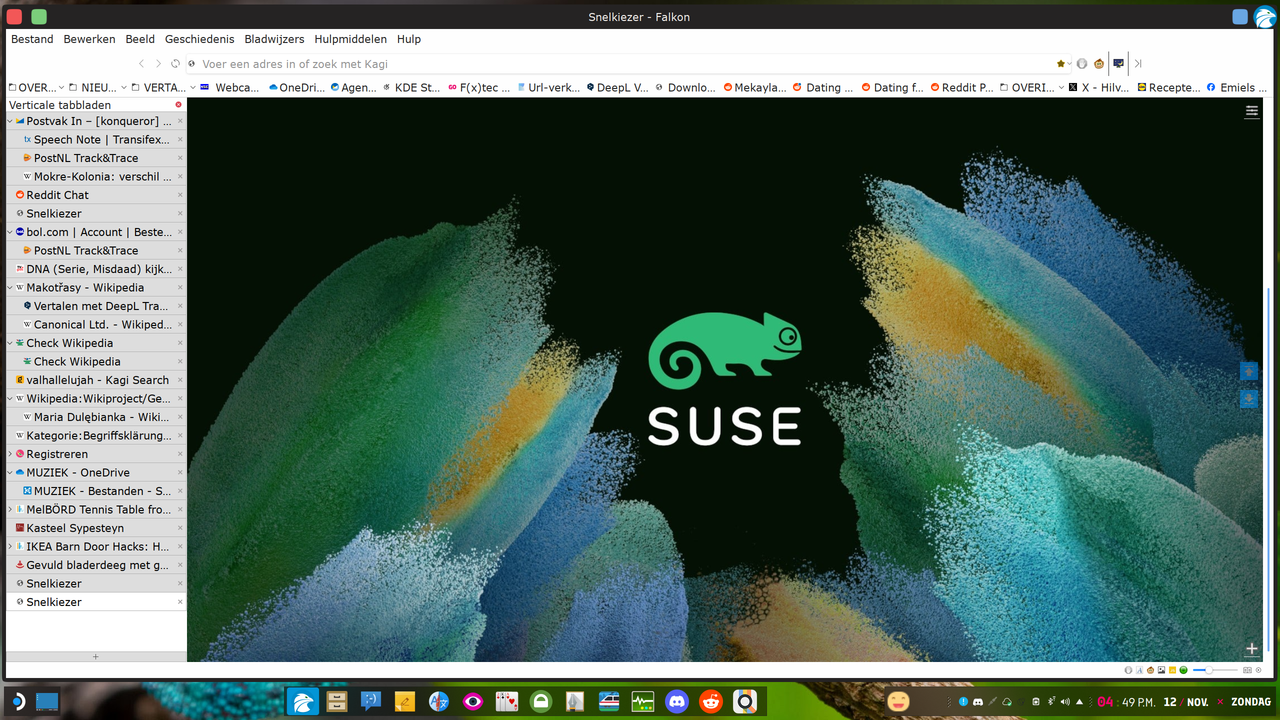
Task: Switch to DNA (Serie, Misdaad) tab
Action: 96,269
